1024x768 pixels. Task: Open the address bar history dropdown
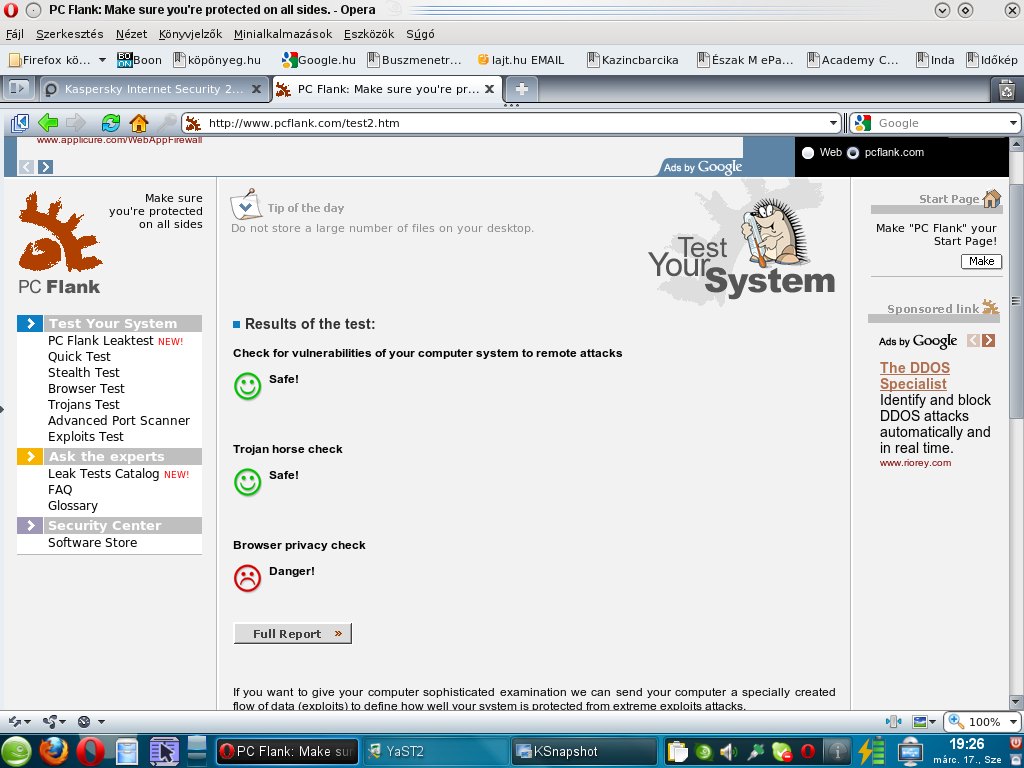(833, 123)
